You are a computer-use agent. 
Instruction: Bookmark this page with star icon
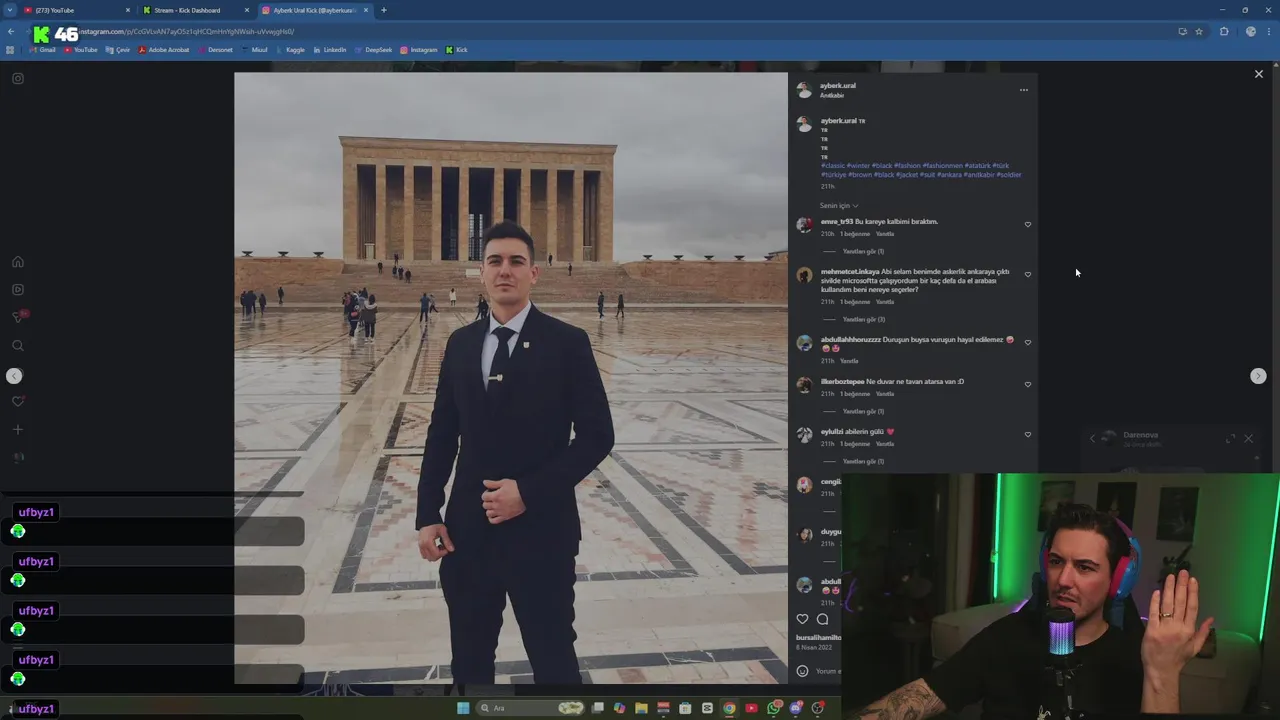[x=1199, y=32]
